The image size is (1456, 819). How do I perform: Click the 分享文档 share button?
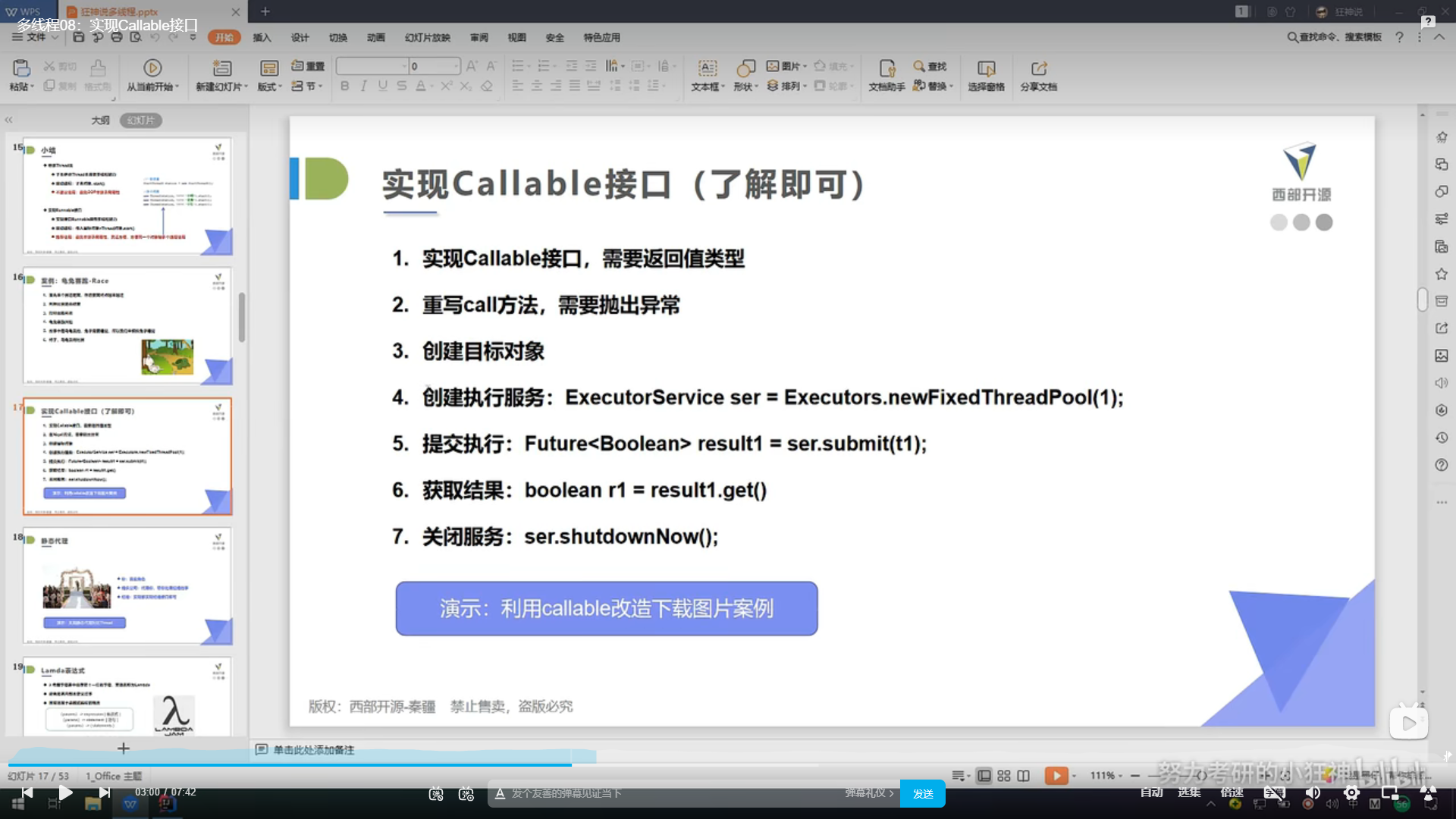click(1039, 76)
